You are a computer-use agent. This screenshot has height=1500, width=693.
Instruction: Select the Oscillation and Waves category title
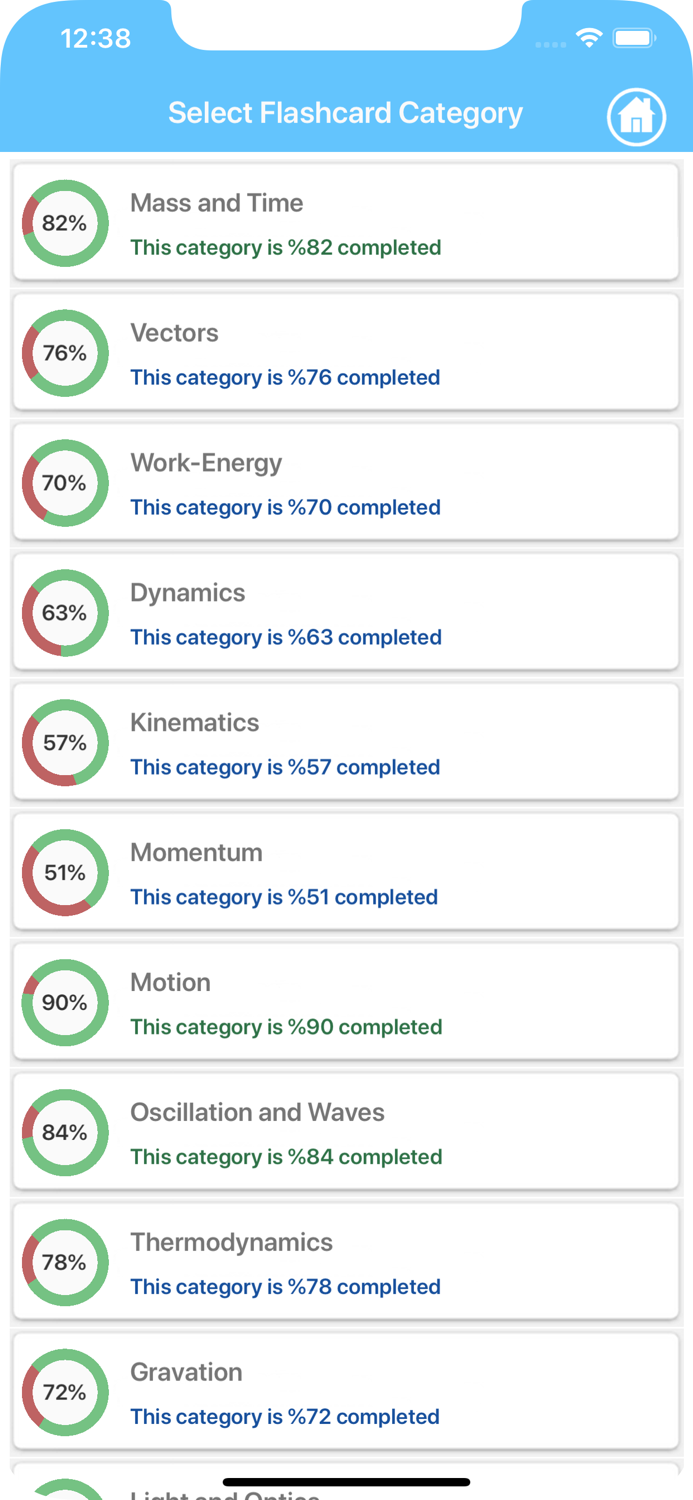pyautogui.click(x=257, y=1112)
